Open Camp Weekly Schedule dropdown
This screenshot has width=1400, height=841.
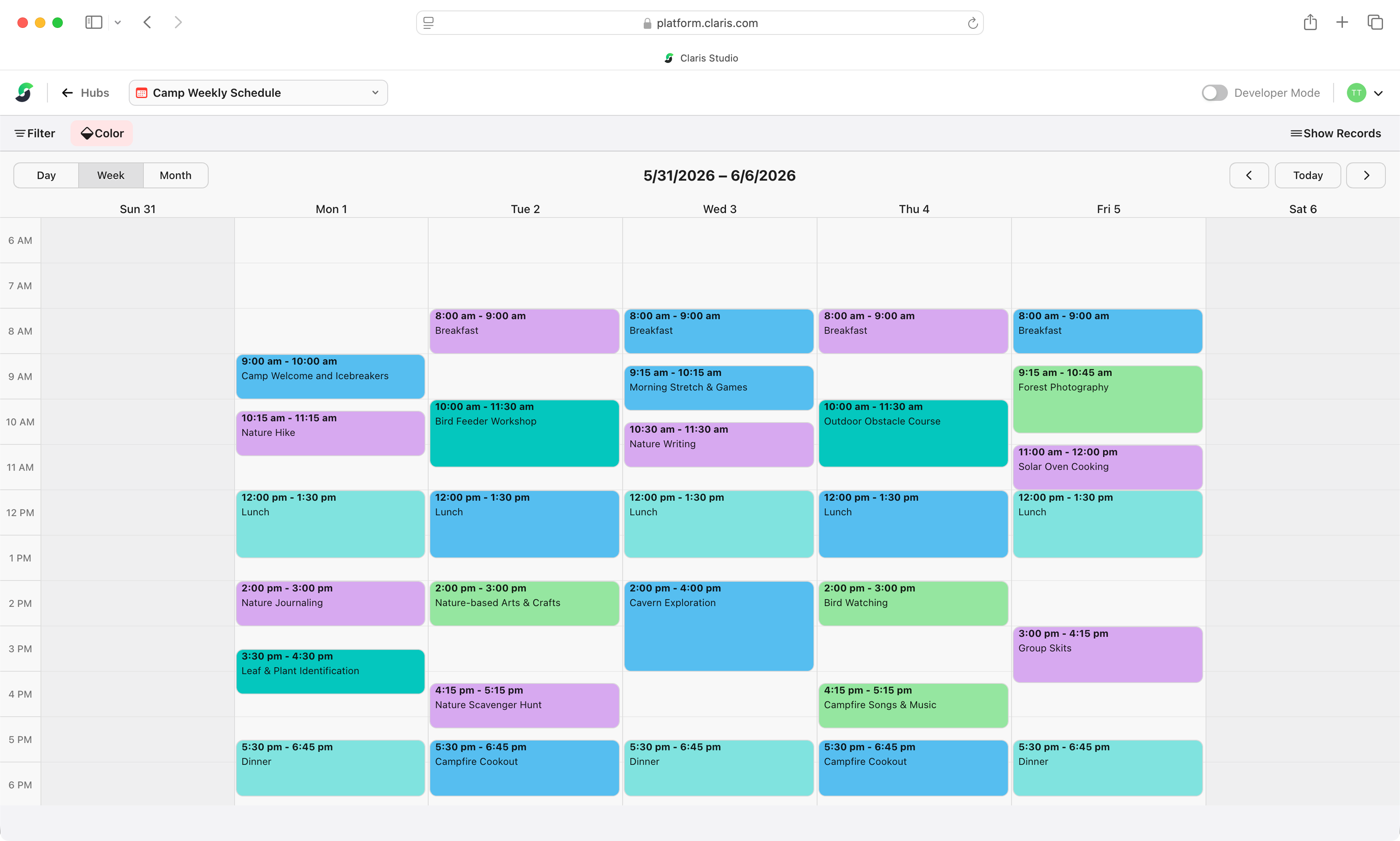coord(258,93)
